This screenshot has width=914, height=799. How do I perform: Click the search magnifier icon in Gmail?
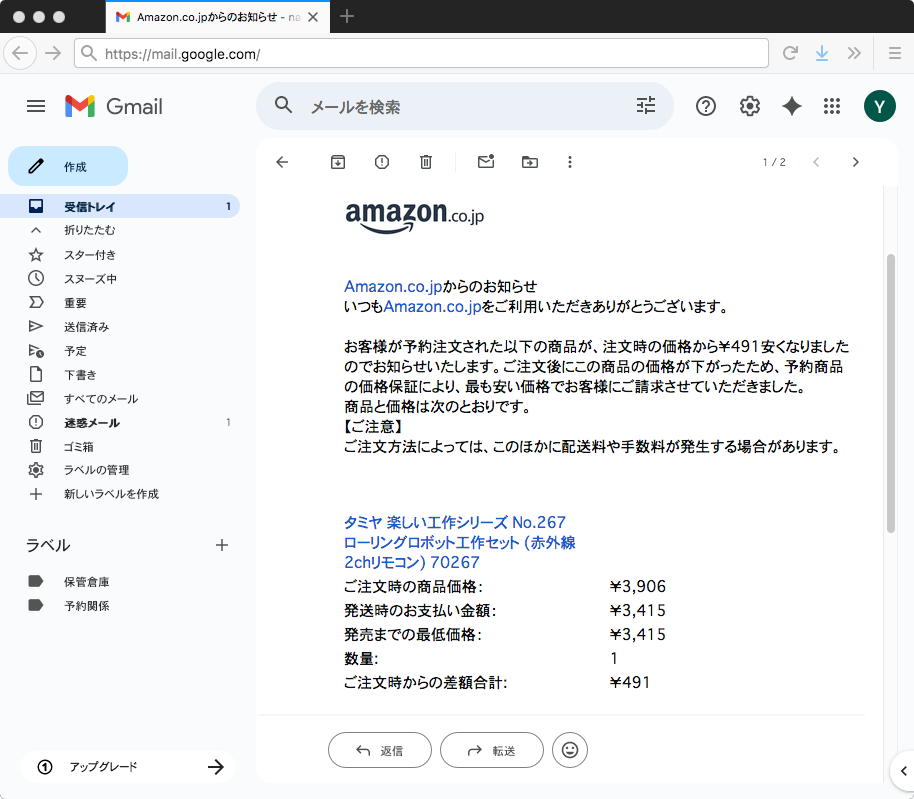(283, 105)
